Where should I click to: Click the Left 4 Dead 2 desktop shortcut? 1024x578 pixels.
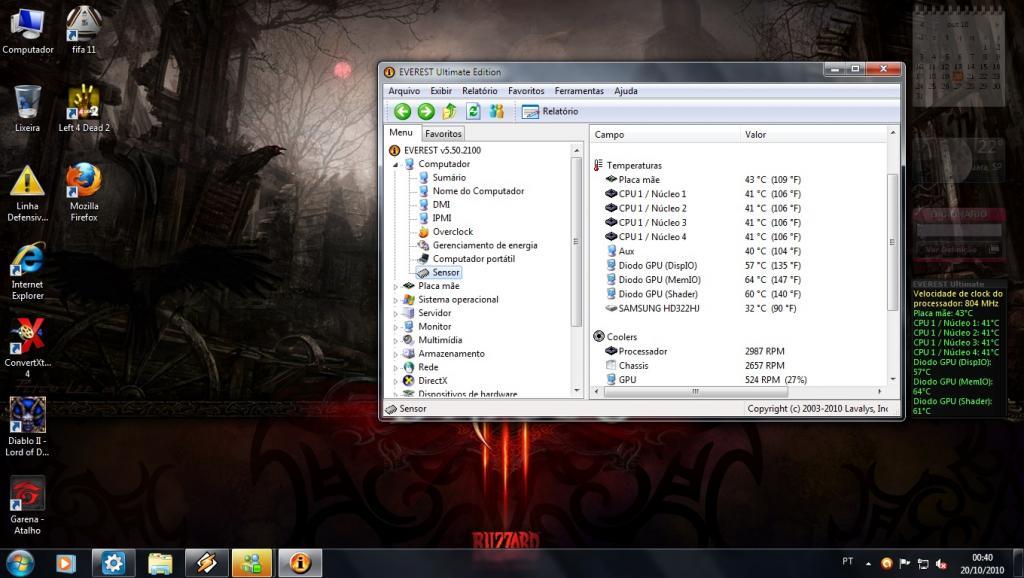coord(84,109)
